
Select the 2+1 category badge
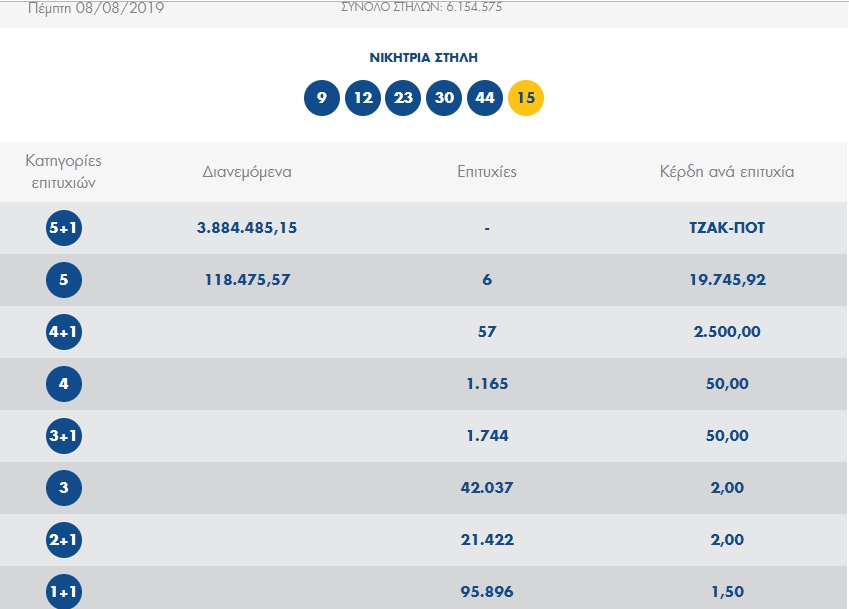click(64, 540)
